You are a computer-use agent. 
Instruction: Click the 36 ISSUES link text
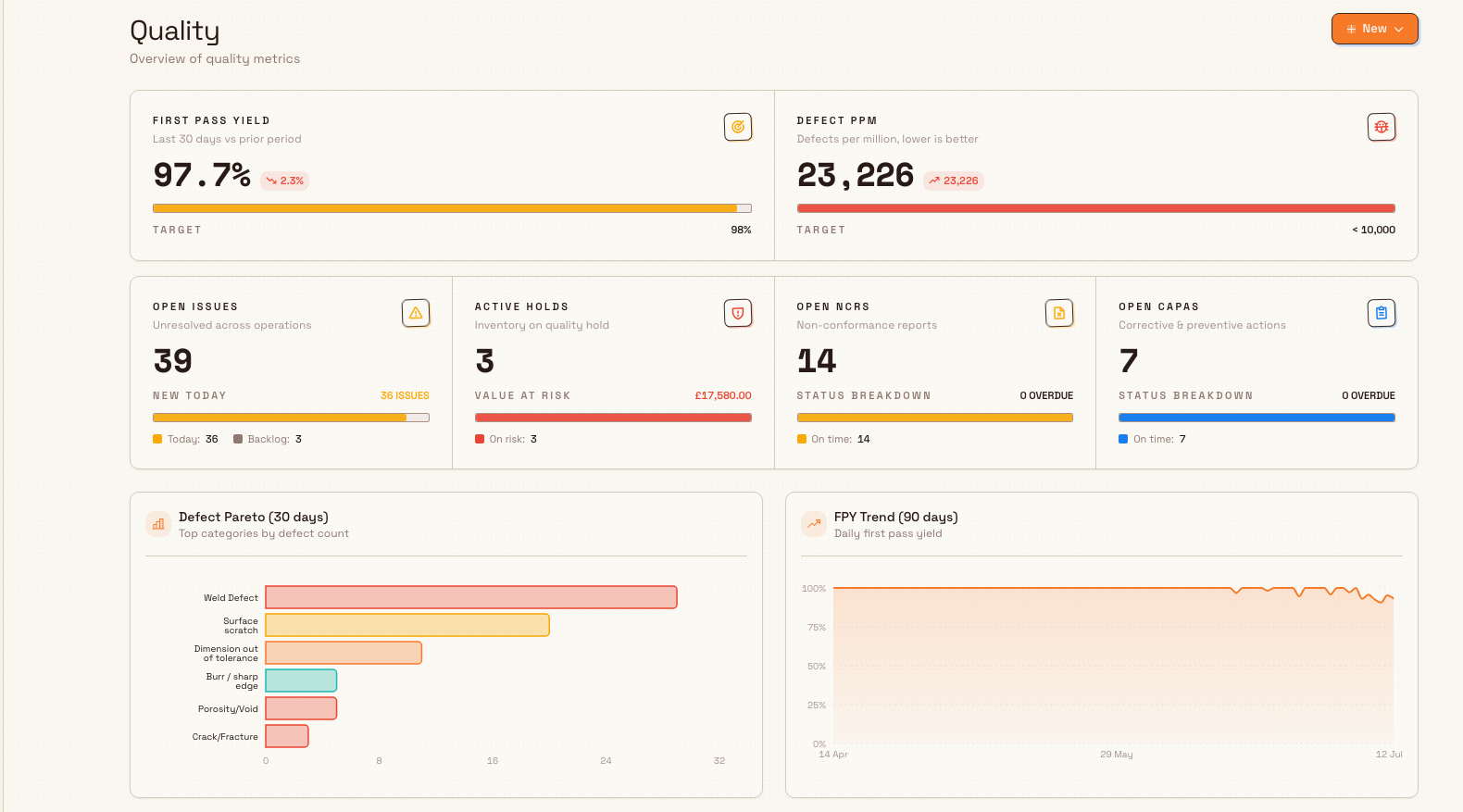tap(405, 395)
